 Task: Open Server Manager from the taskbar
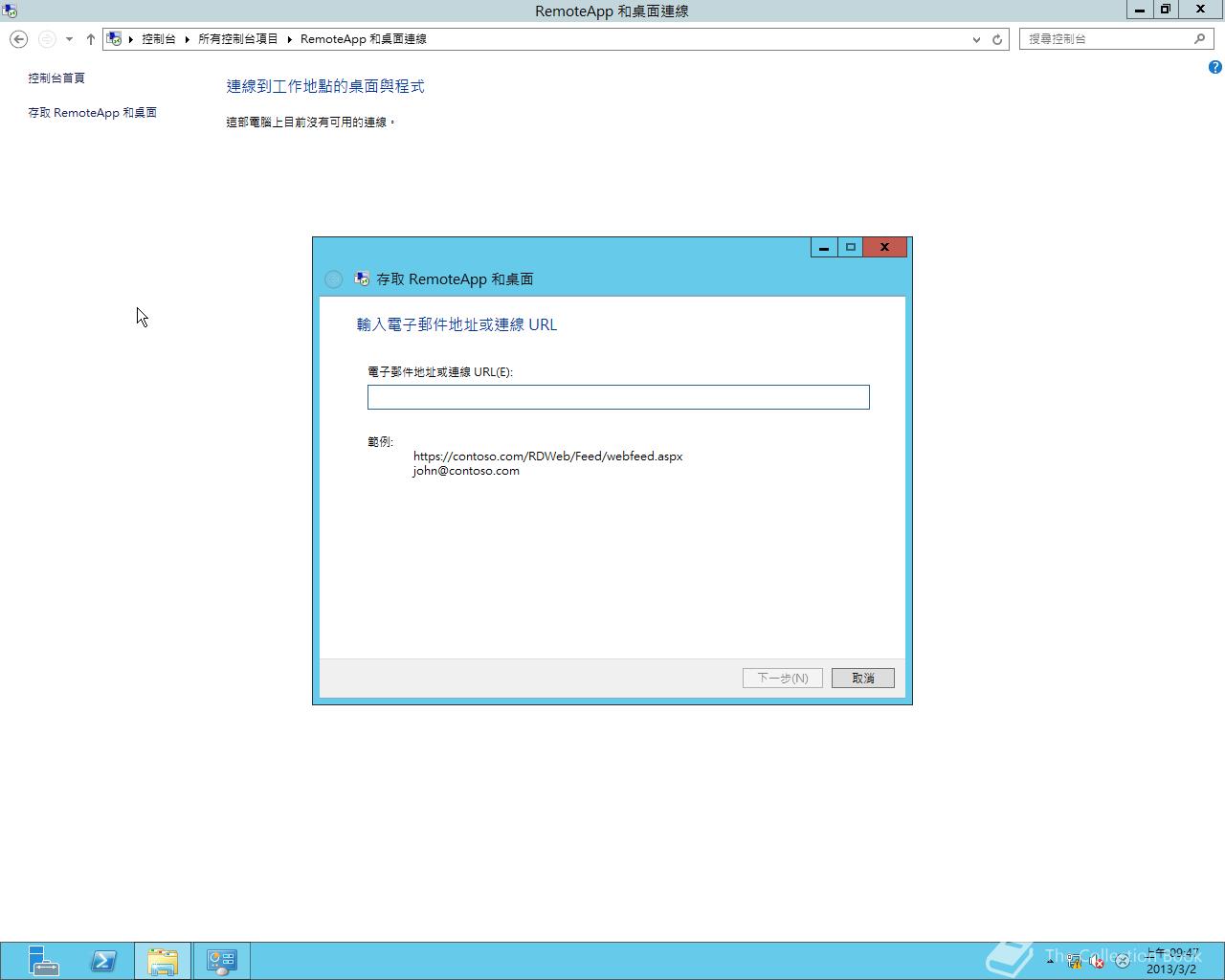point(43,961)
